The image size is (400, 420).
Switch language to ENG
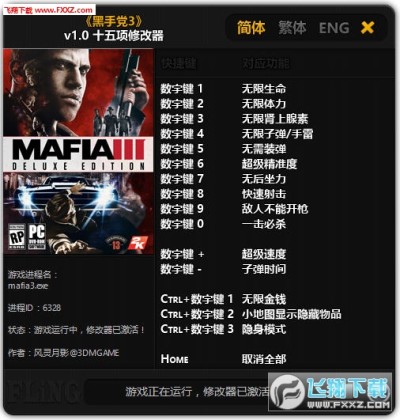(x=334, y=28)
